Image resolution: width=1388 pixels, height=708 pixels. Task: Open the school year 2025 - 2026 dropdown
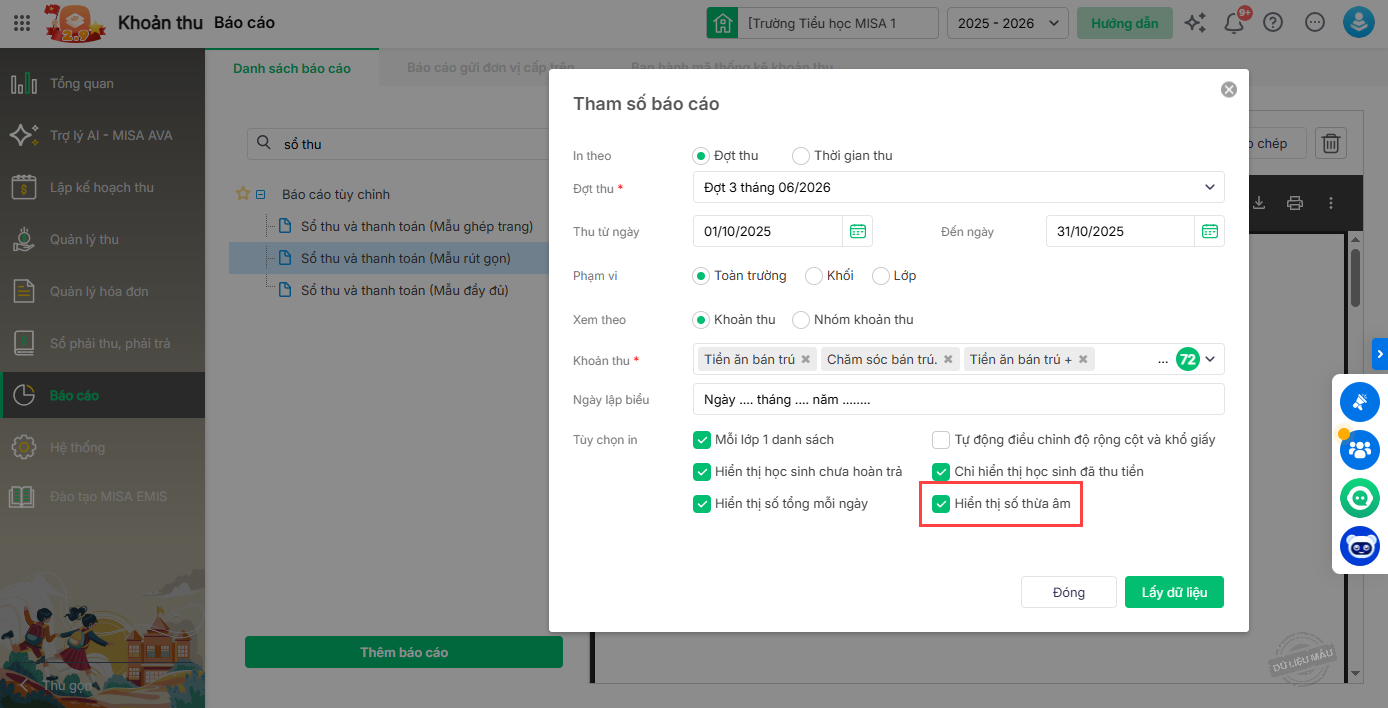pos(1007,23)
